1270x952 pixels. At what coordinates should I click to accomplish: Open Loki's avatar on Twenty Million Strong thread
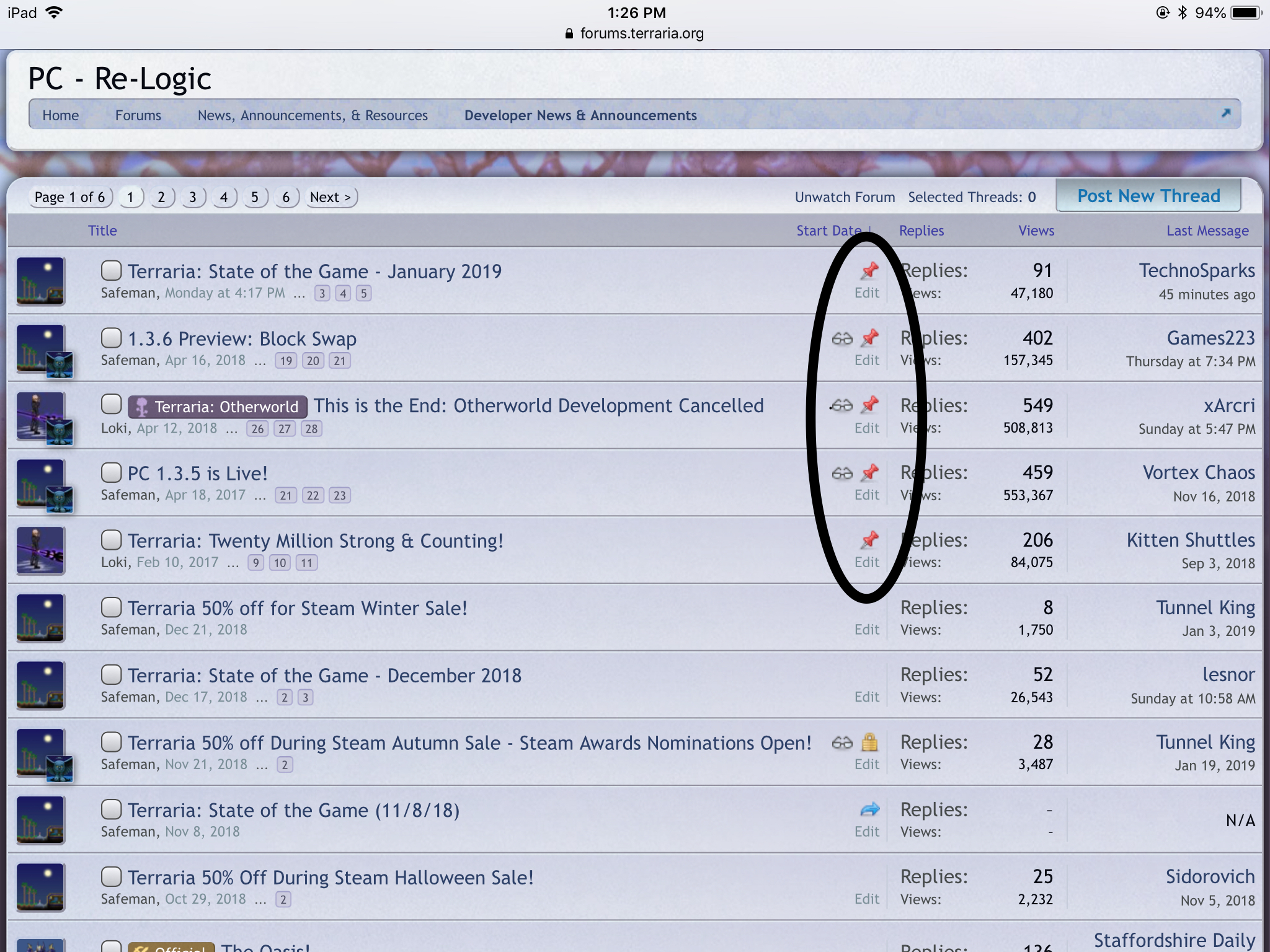click(x=40, y=550)
